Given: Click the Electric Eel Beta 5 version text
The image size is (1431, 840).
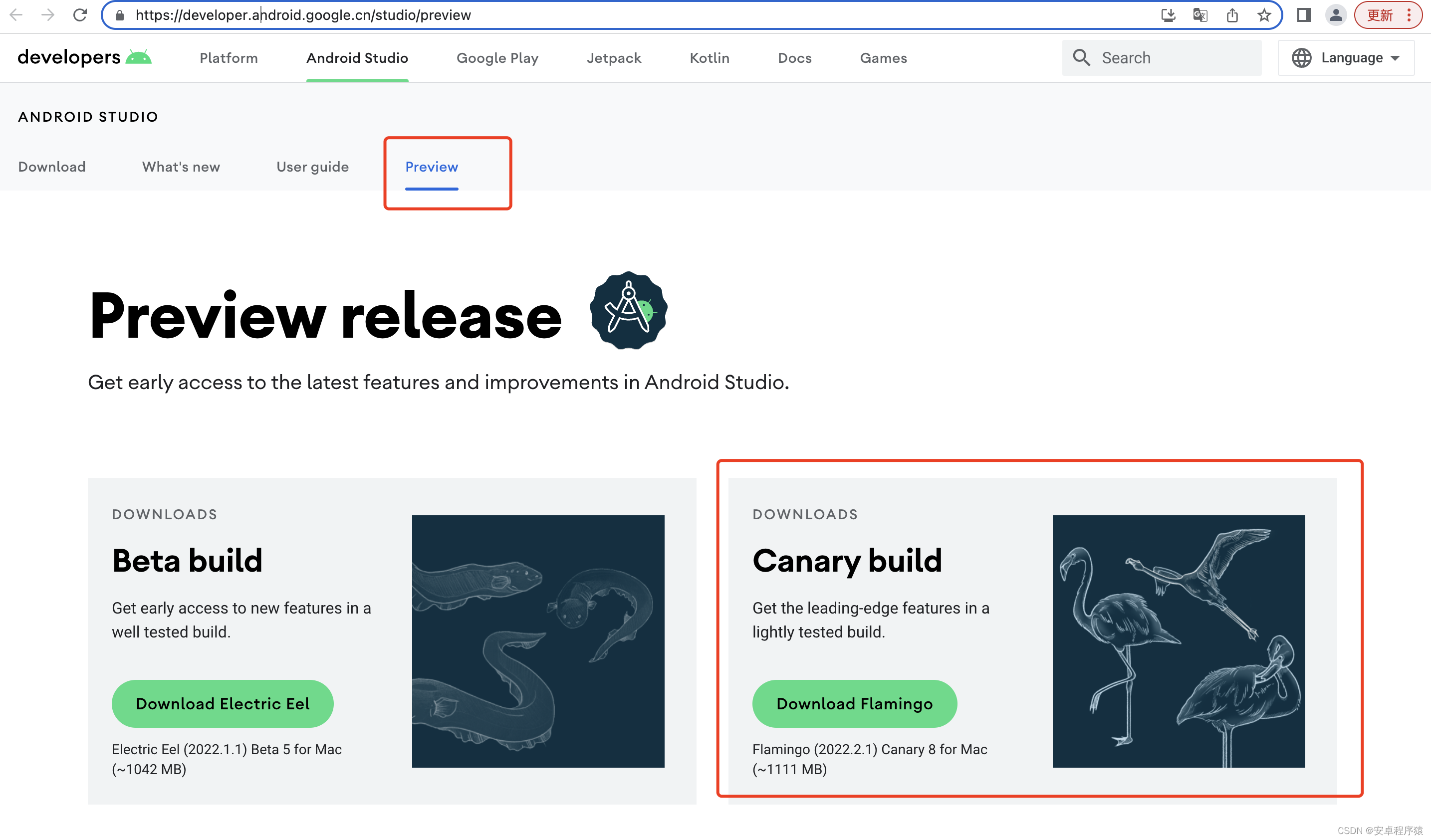Looking at the screenshot, I should tap(227, 759).
